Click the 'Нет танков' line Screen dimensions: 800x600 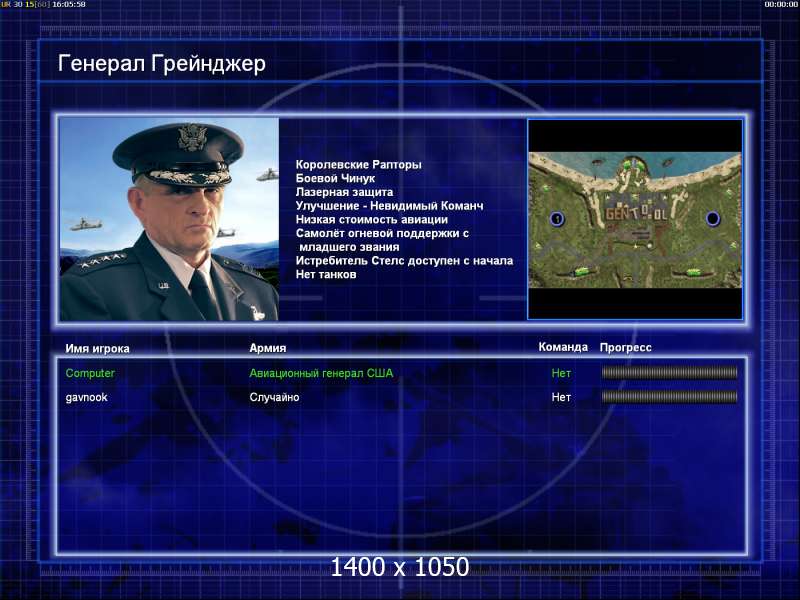[x=326, y=274]
